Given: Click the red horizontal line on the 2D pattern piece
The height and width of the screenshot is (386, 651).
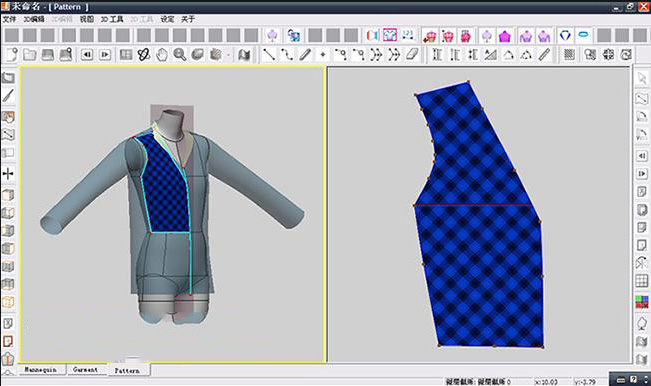Looking at the screenshot, I should (x=472, y=205).
